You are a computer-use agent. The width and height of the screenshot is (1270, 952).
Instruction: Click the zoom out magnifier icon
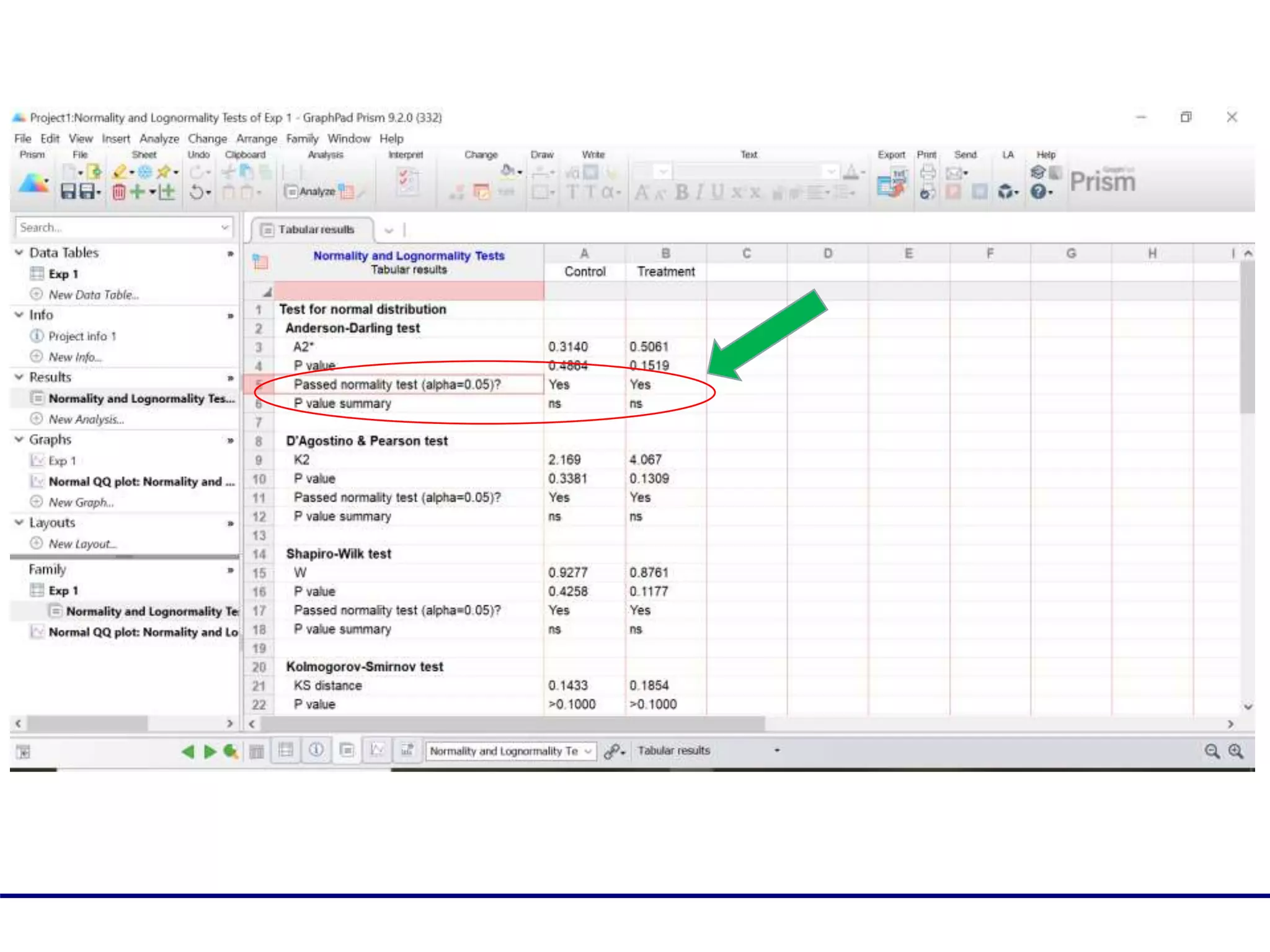[x=1212, y=751]
